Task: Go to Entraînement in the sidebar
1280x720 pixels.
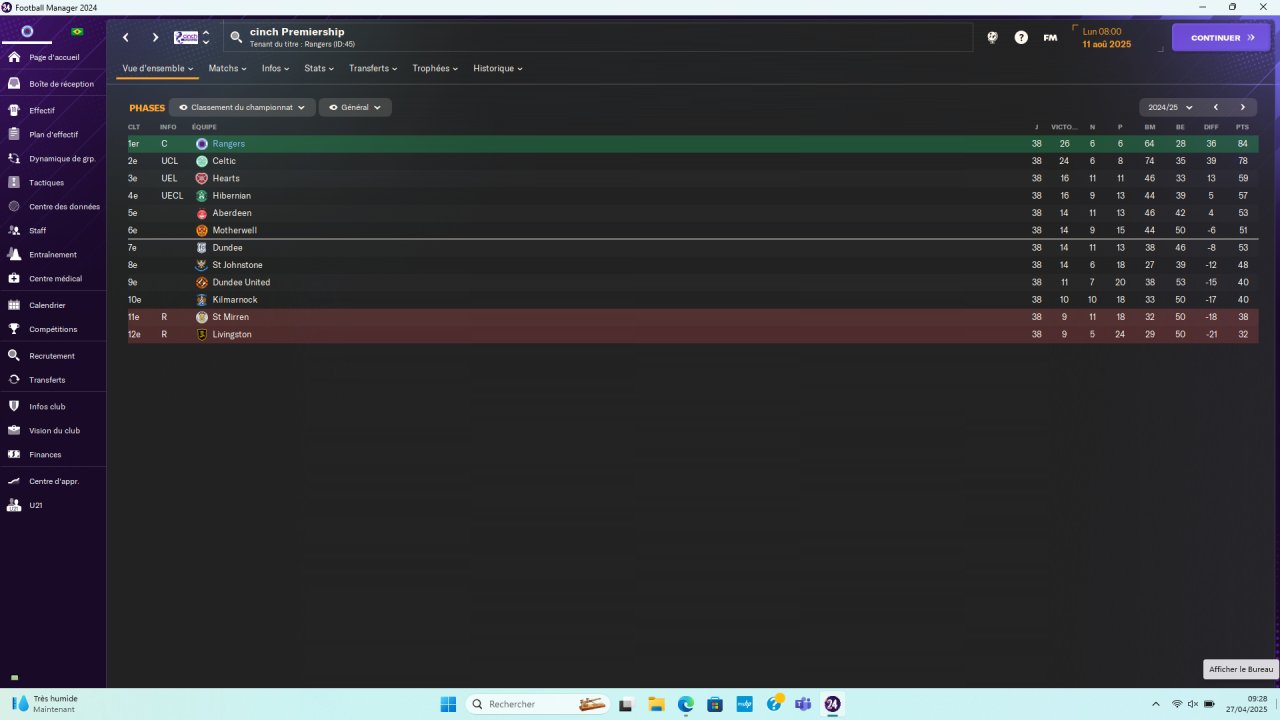Action: tap(53, 254)
